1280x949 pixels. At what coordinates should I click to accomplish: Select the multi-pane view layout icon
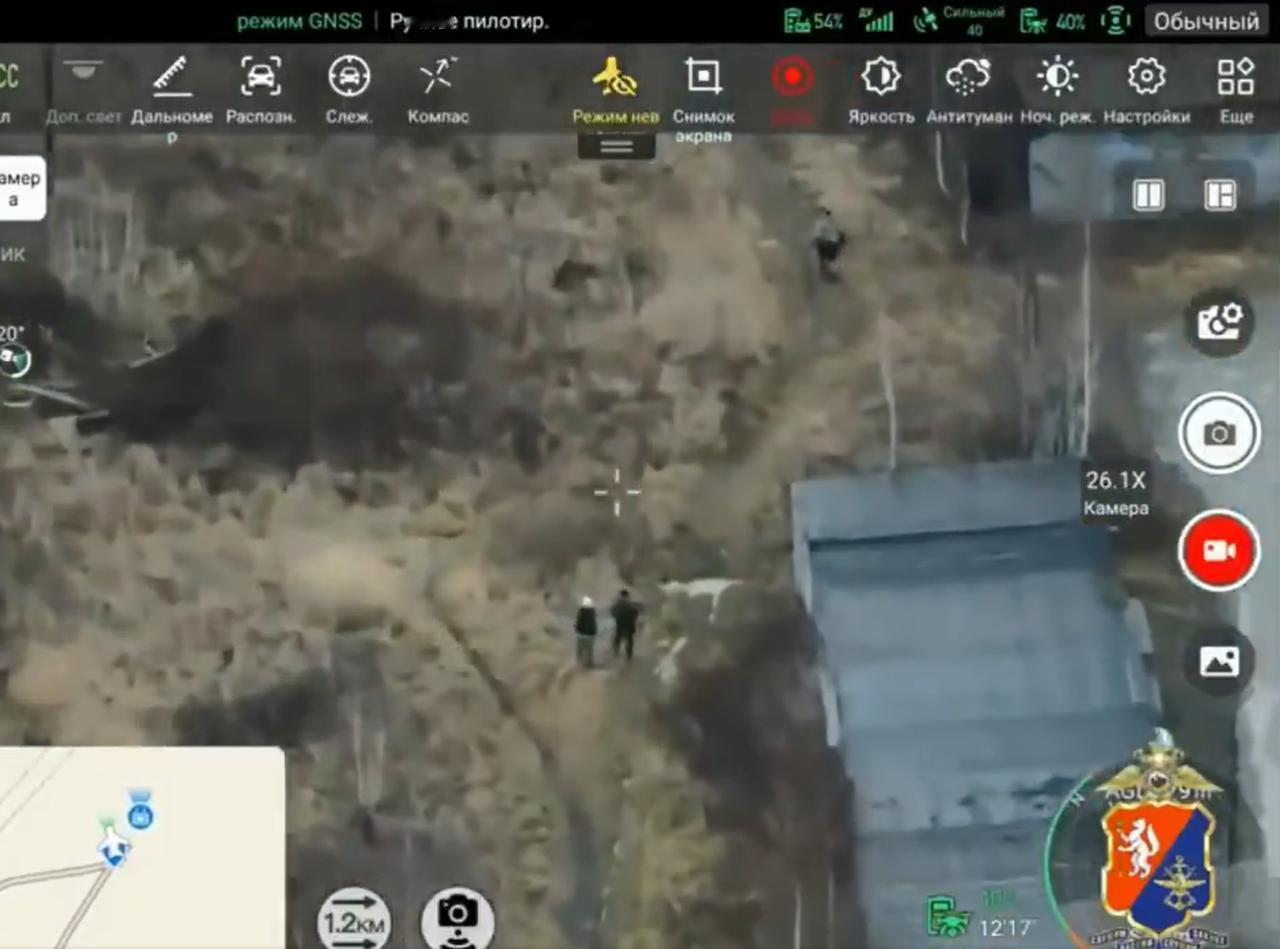[x=1220, y=195]
